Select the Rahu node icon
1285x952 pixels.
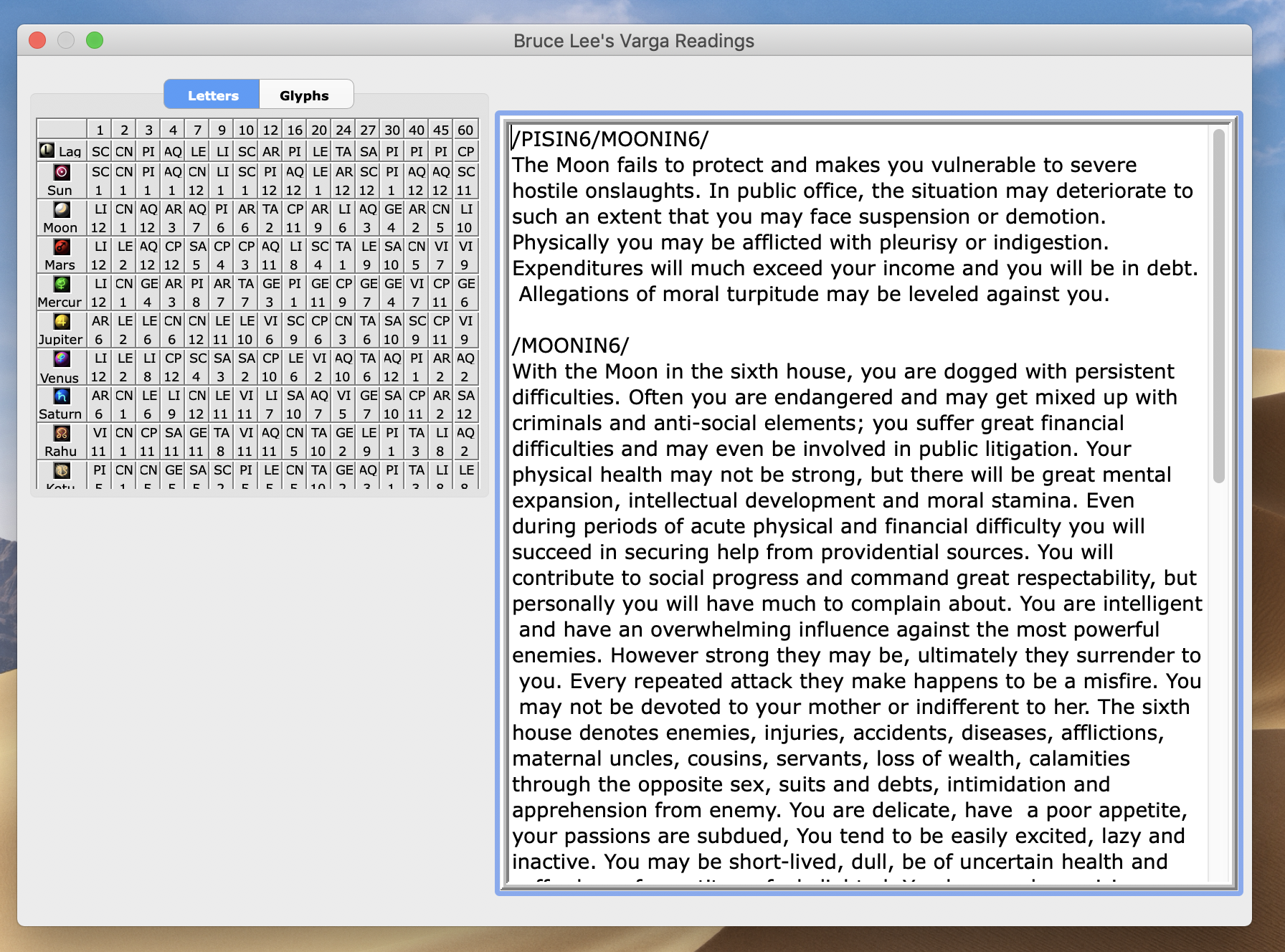coord(62,433)
